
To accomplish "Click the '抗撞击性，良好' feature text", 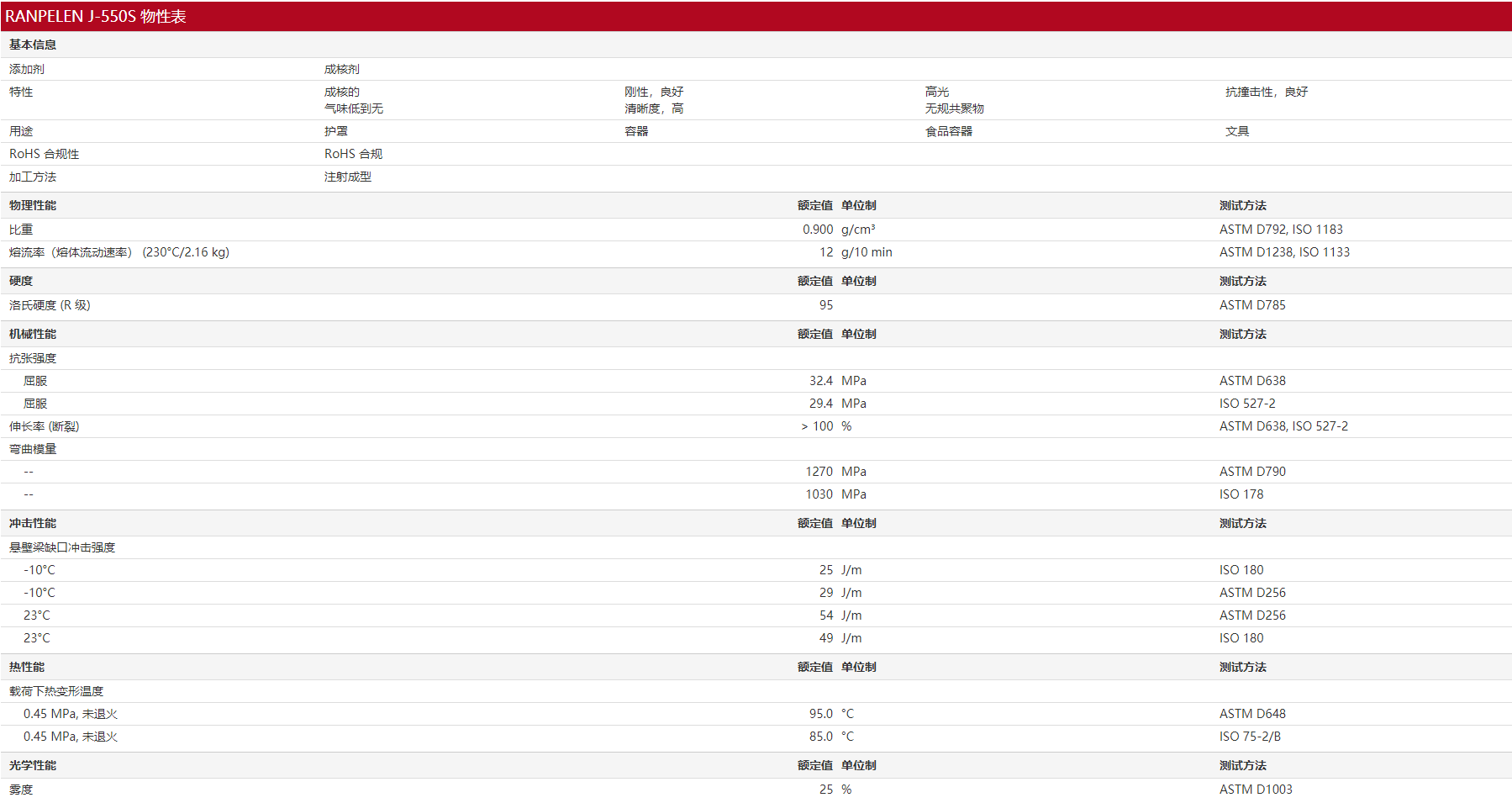I will click(x=1267, y=92).
